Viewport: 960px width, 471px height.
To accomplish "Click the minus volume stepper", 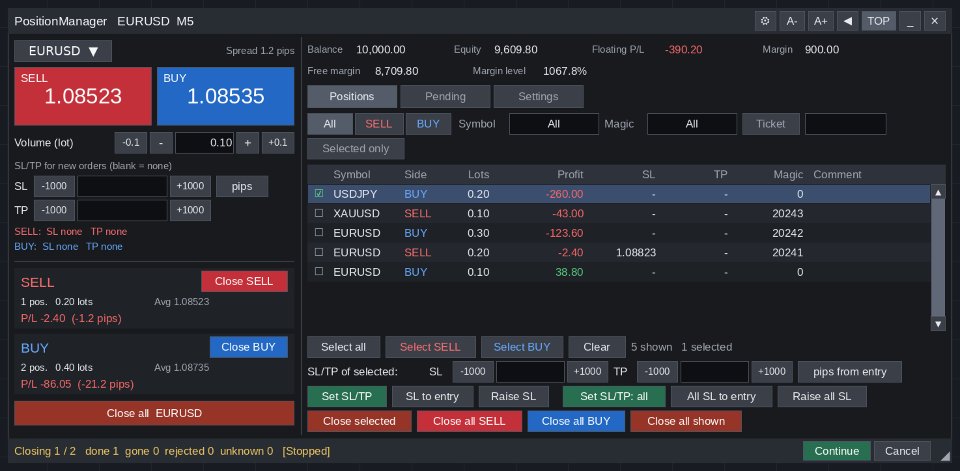I will pyautogui.click(x=161, y=143).
